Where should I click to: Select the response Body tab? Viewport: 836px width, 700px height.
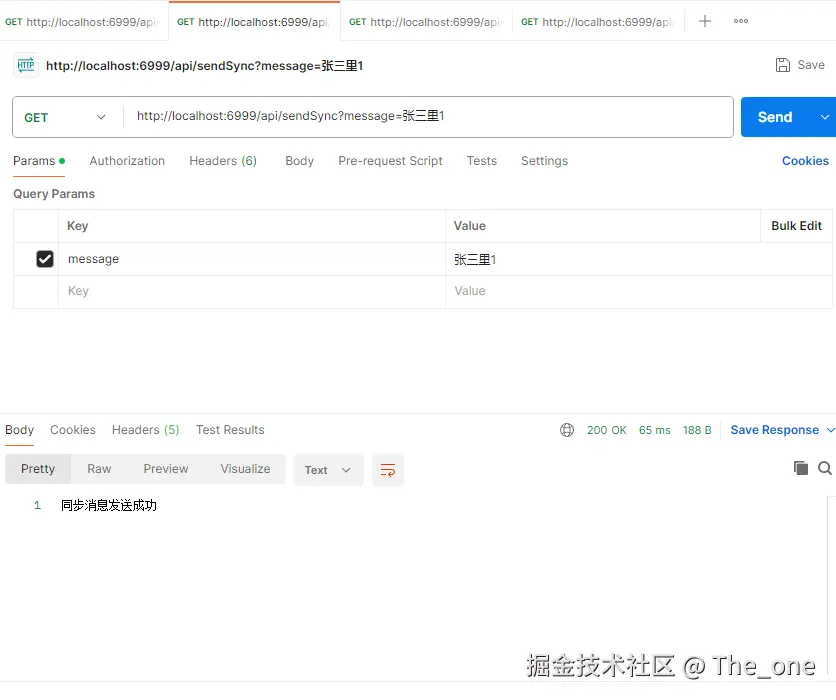tap(19, 430)
